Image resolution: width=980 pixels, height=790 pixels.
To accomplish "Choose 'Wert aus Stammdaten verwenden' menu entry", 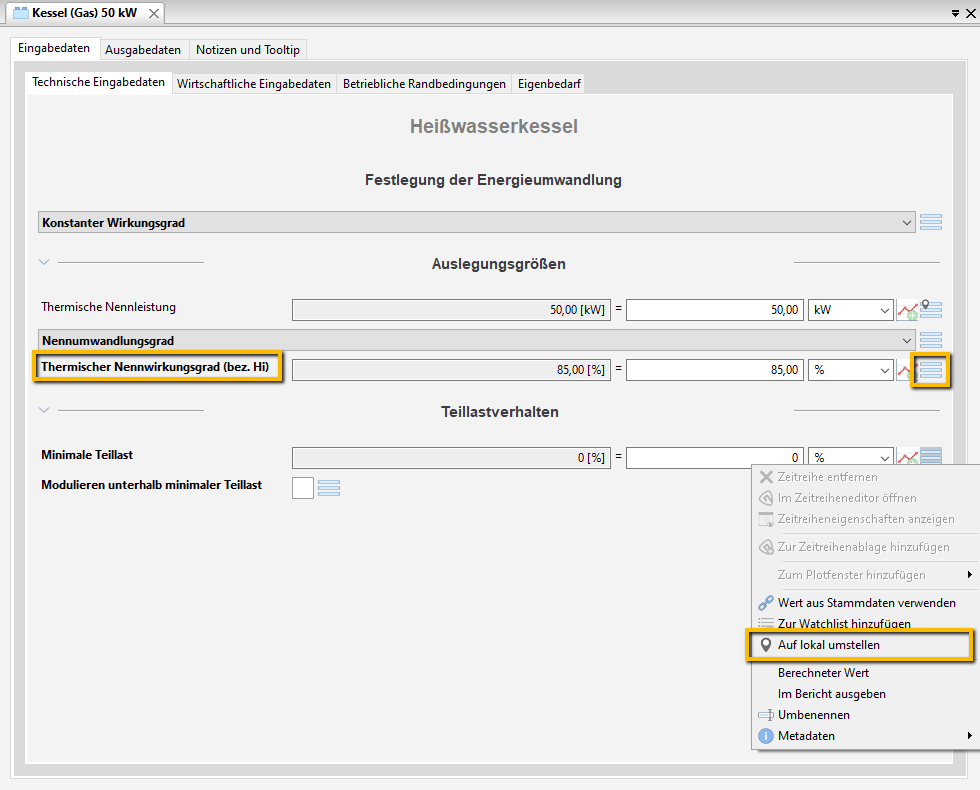I will coord(866,603).
